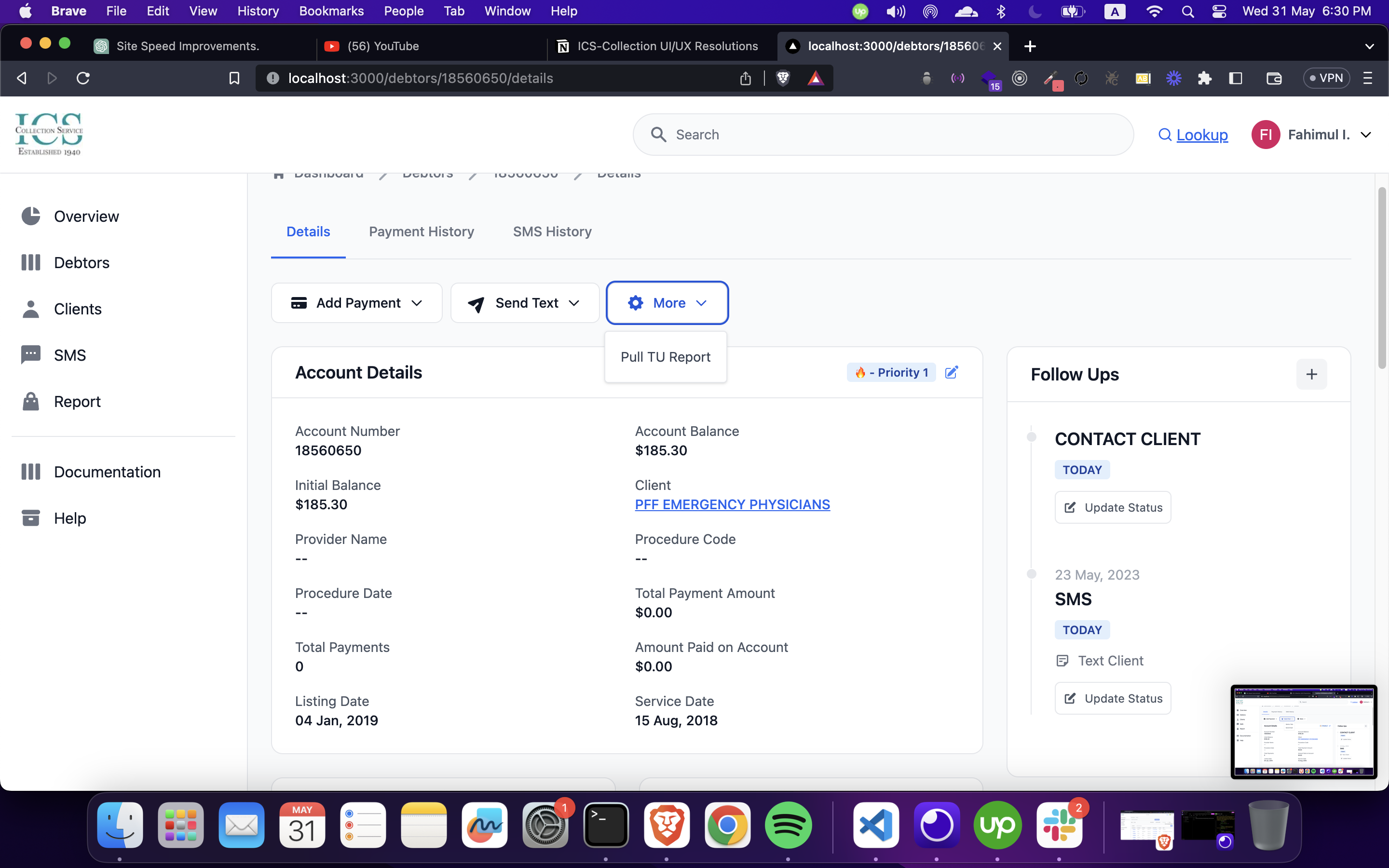Click the Report sidebar icon
Viewport: 1389px width, 868px height.
[31, 401]
